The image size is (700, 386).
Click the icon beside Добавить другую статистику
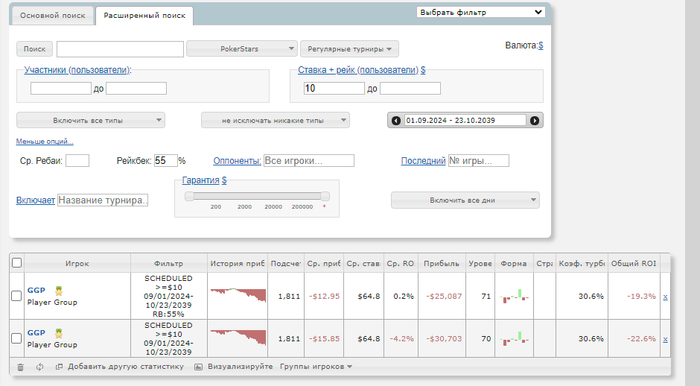(x=59, y=367)
